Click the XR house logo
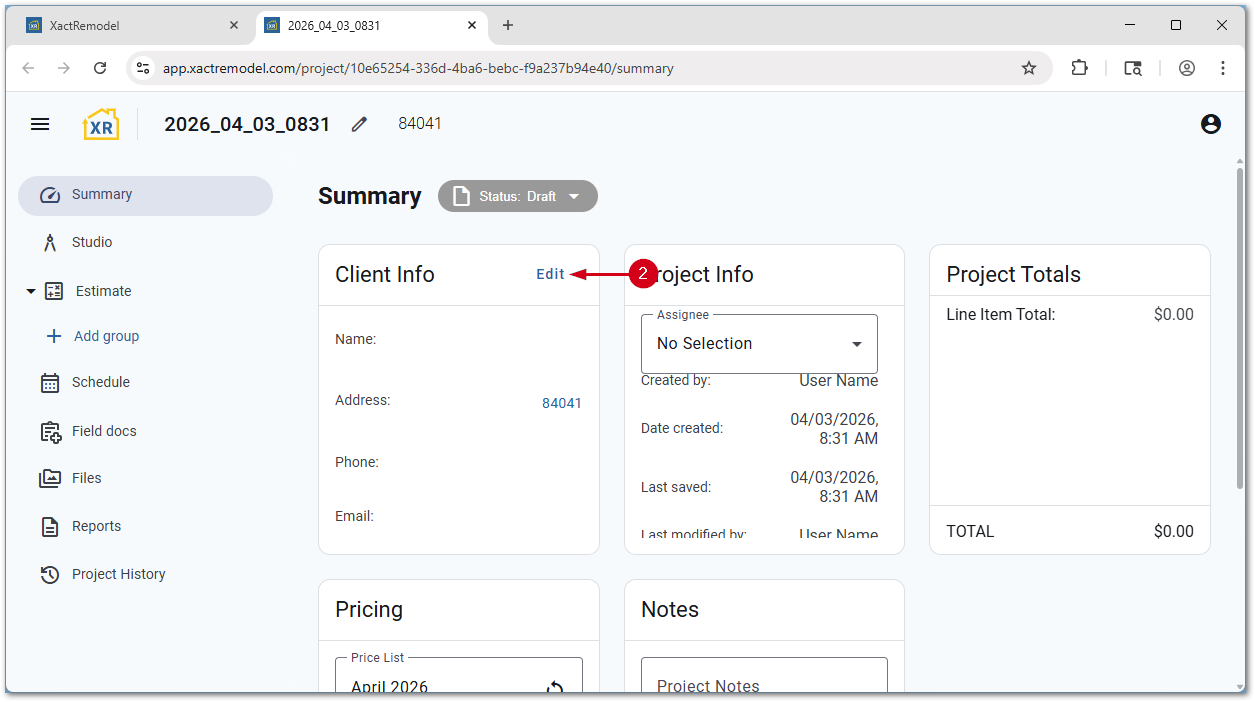 click(100, 124)
